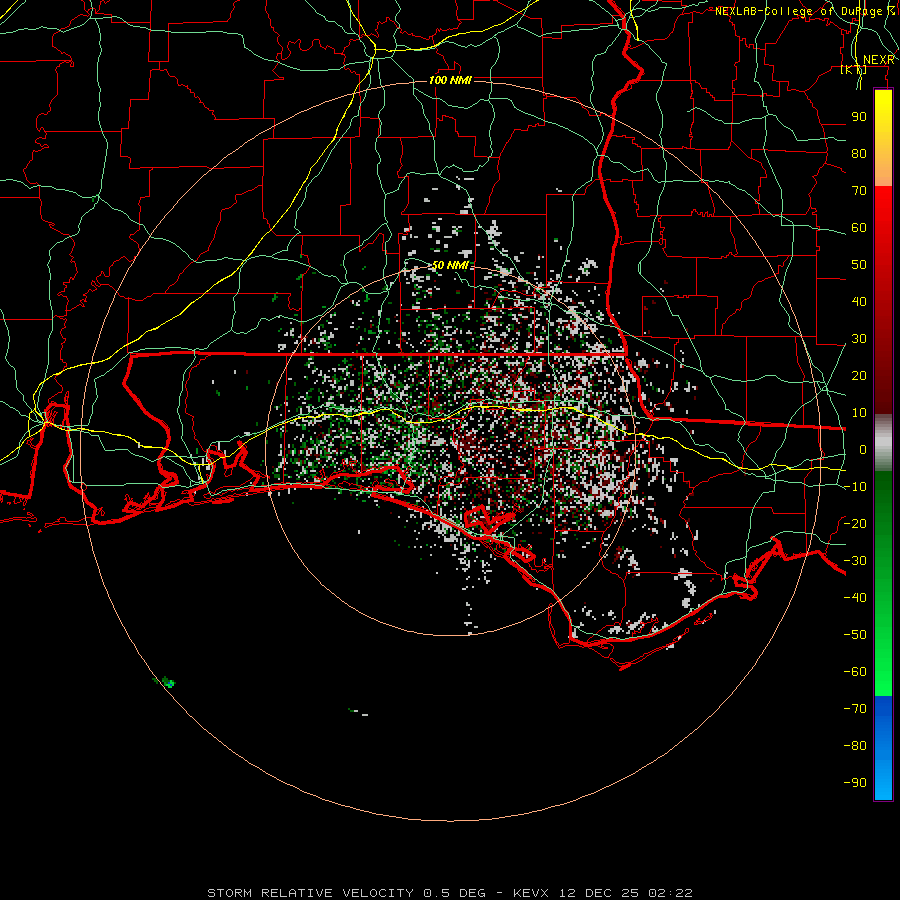The height and width of the screenshot is (900, 900).
Task: Click the "50 NMI" range ring label
Action: [450, 265]
